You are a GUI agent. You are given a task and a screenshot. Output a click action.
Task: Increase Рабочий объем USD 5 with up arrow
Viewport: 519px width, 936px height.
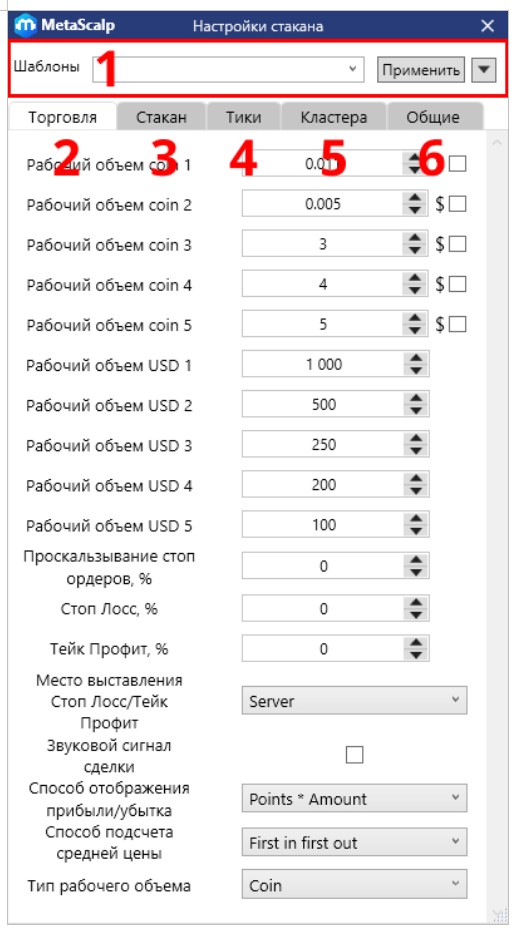click(x=416, y=519)
